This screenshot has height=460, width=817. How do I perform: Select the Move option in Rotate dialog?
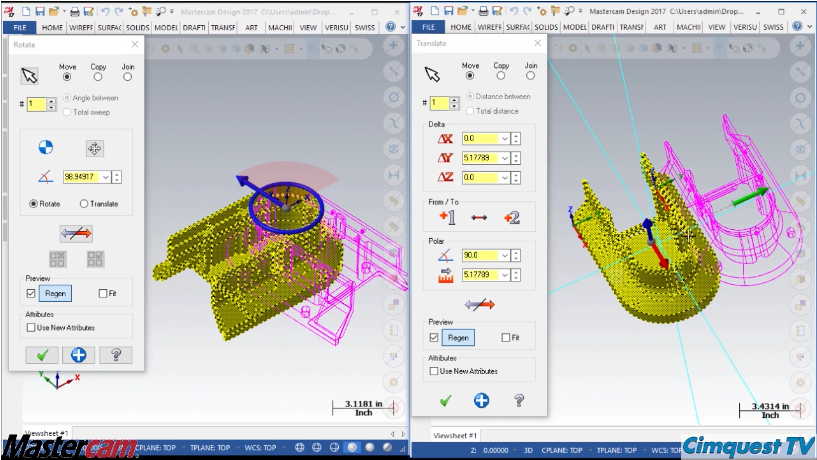click(67, 77)
